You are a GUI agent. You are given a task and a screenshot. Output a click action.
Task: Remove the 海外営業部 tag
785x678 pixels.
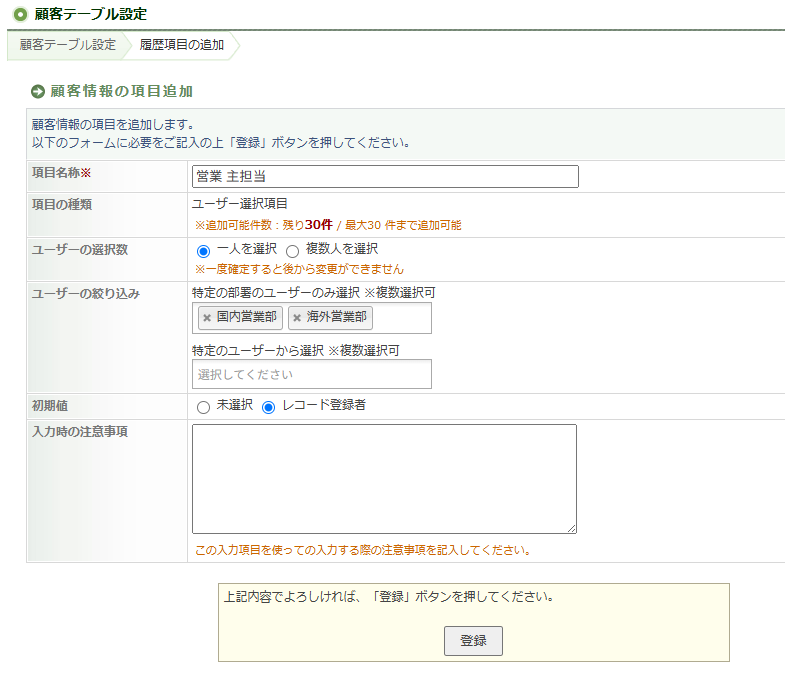pos(297,317)
